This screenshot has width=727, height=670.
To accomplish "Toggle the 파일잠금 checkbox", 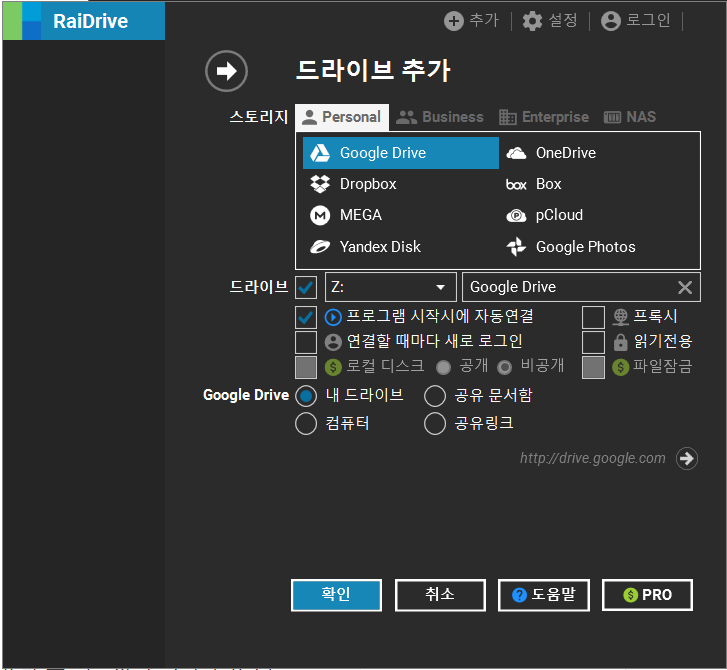I will (593, 367).
